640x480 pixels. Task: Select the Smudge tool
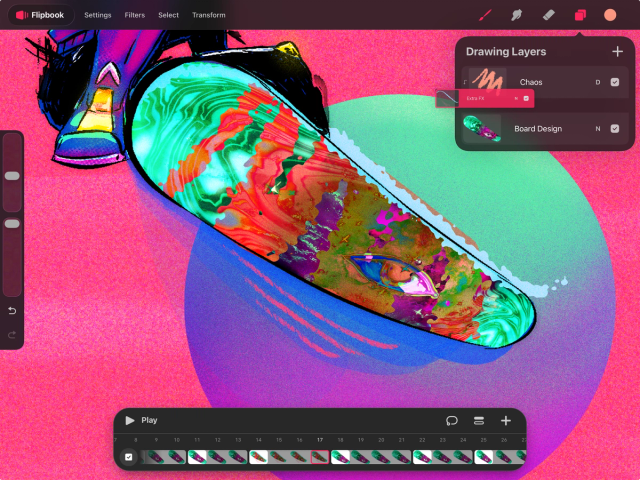click(x=516, y=15)
